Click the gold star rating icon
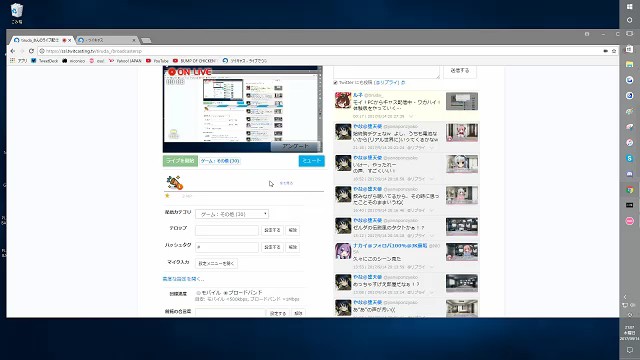640x360 pixels. coord(167,196)
